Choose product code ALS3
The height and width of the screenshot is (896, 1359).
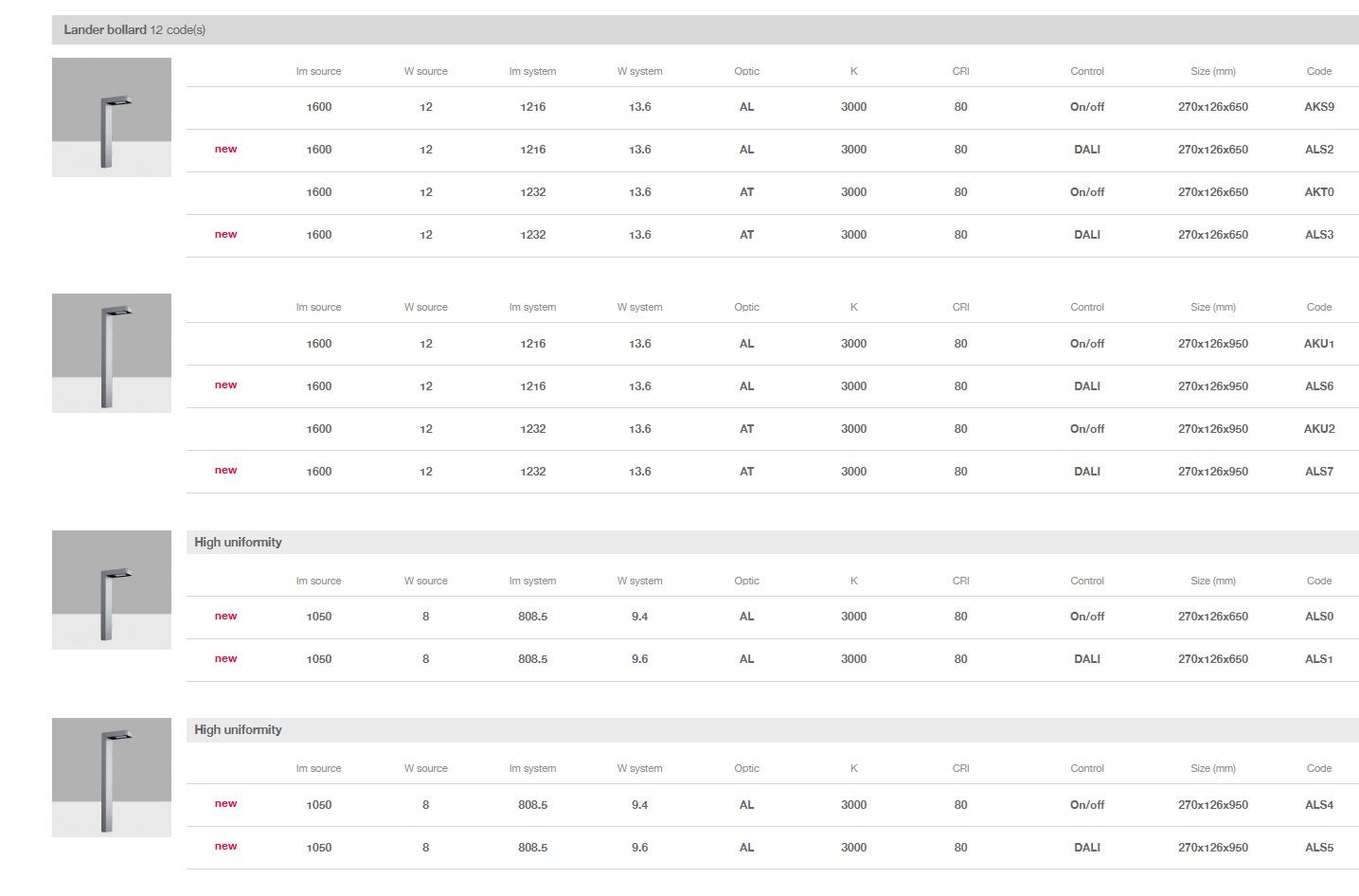[1318, 235]
